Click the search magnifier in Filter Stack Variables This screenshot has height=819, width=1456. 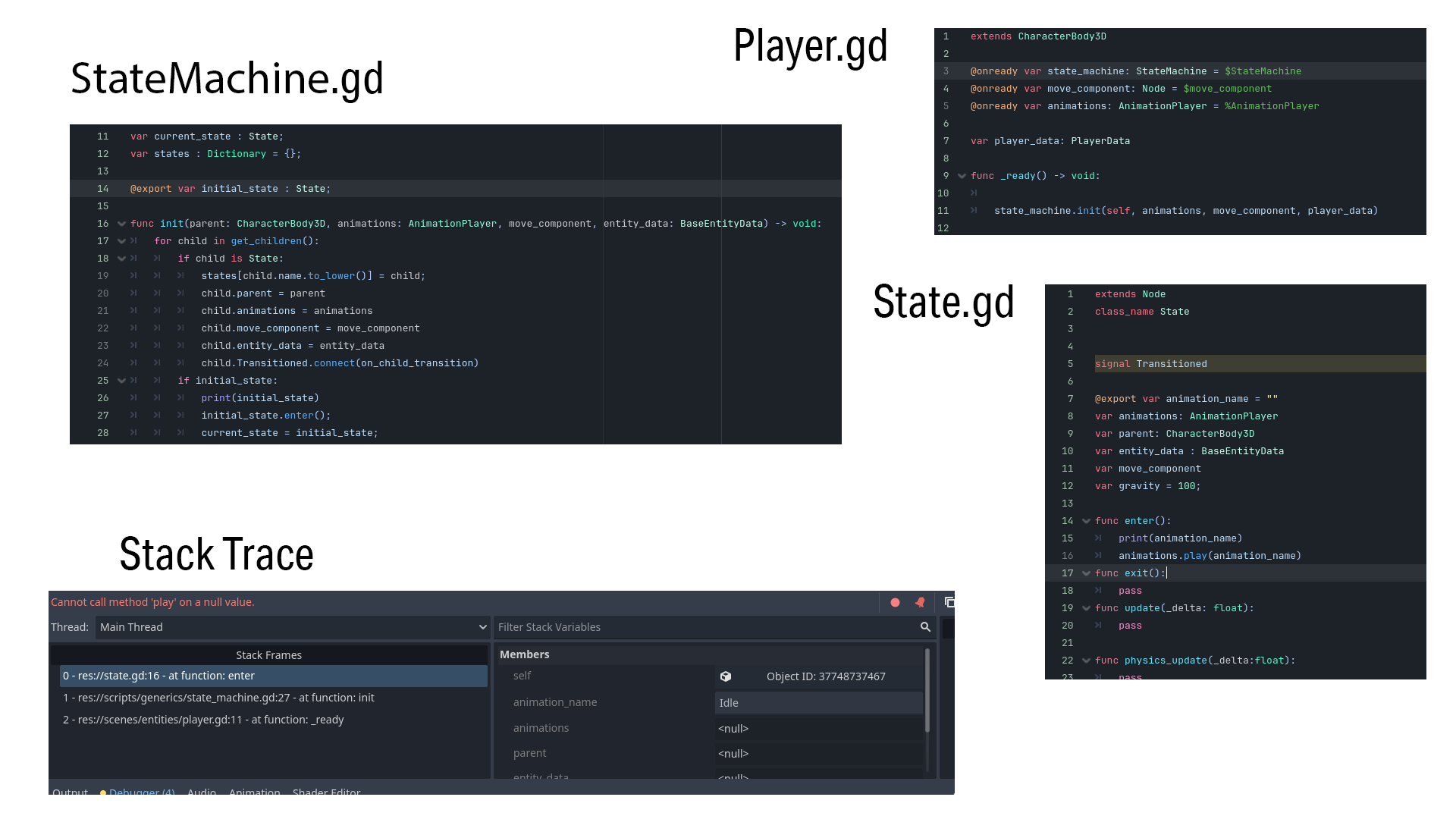pos(925,627)
